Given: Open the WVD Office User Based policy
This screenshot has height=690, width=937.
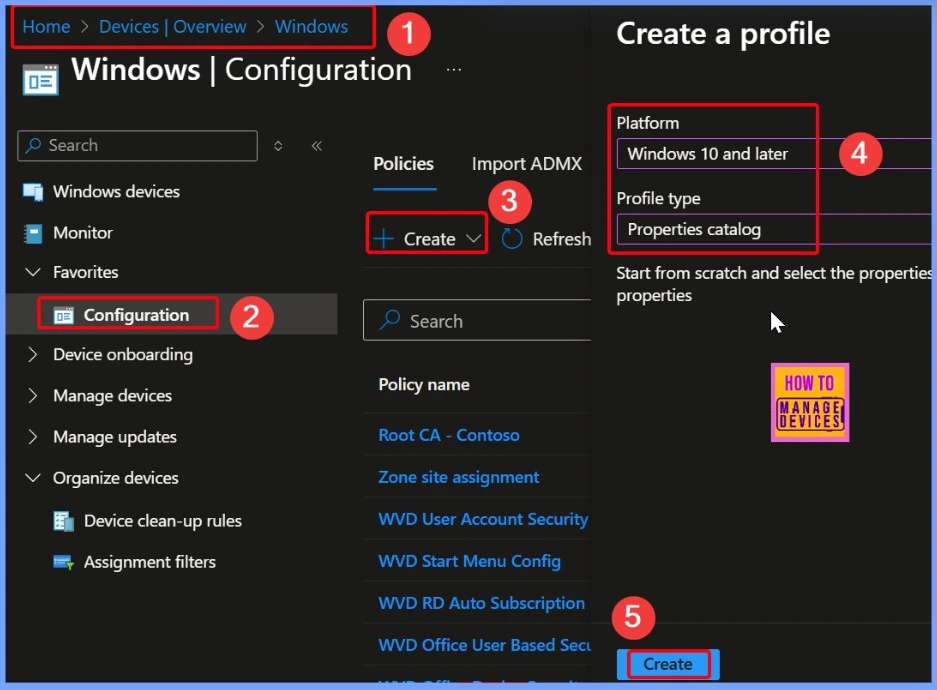Looking at the screenshot, I should [484, 645].
